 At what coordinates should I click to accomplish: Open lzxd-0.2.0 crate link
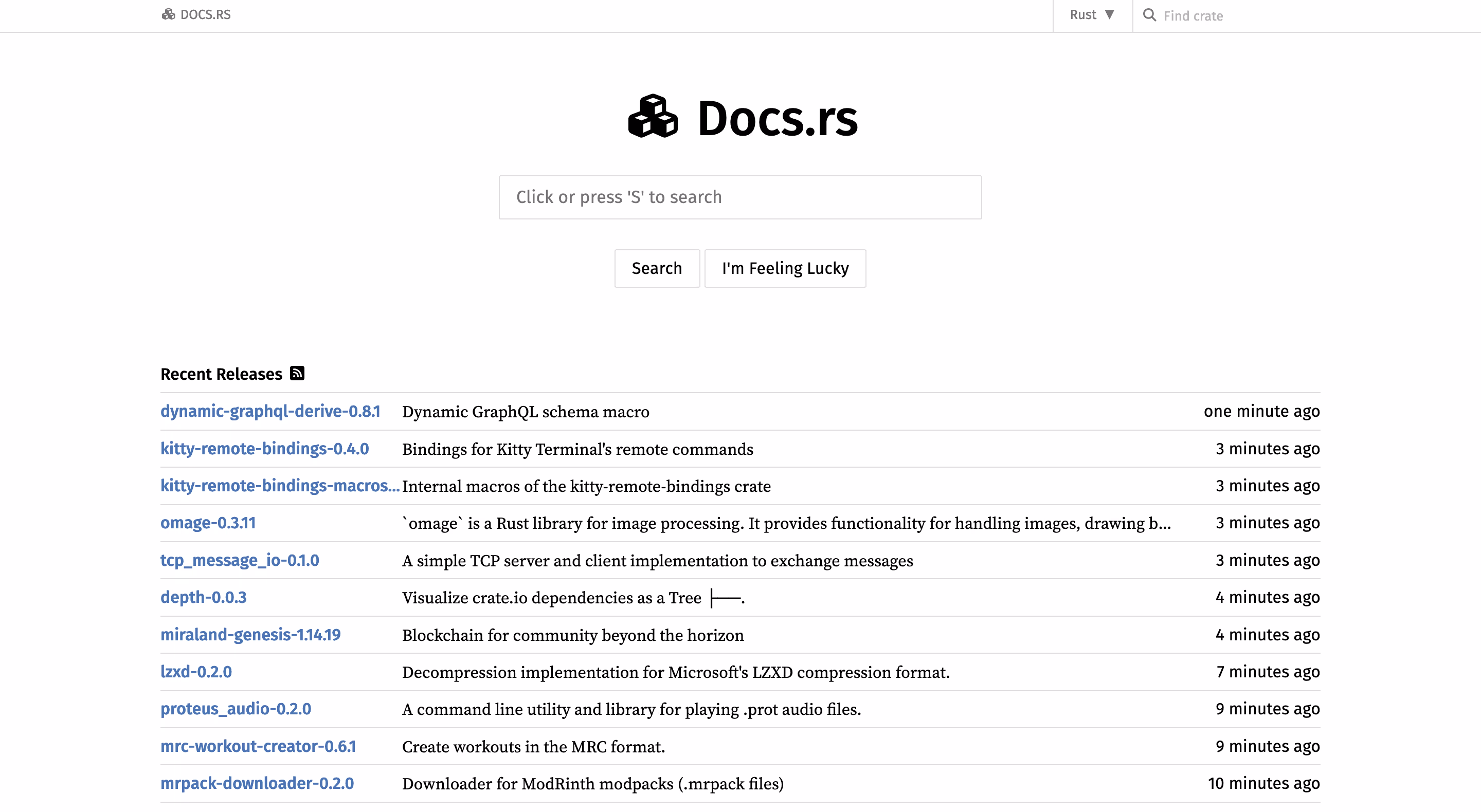(196, 672)
